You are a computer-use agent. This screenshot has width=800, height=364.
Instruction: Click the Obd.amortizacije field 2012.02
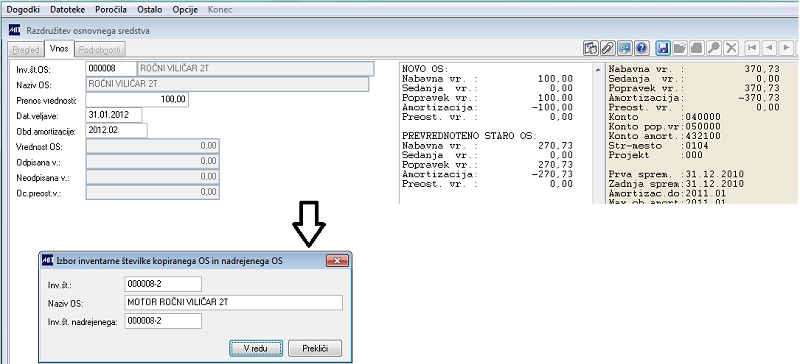pyautogui.click(x=116, y=130)
